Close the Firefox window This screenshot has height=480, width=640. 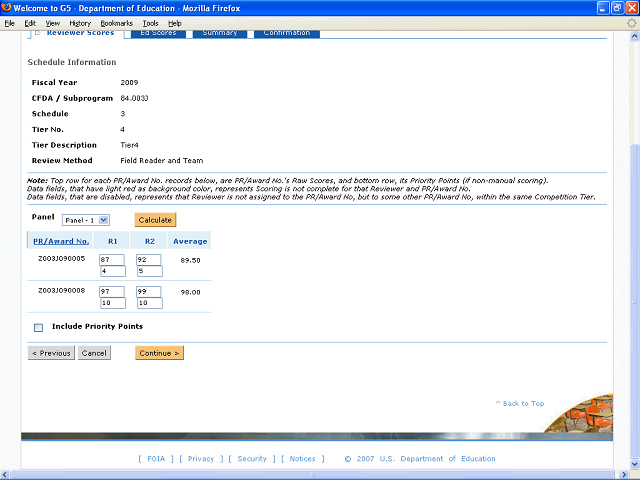point(632,8)
